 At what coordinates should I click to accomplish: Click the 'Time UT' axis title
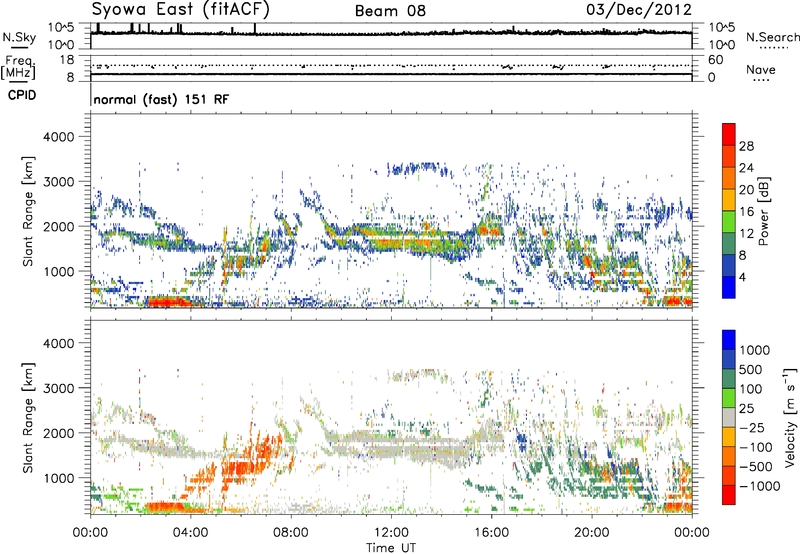(391, 547)
